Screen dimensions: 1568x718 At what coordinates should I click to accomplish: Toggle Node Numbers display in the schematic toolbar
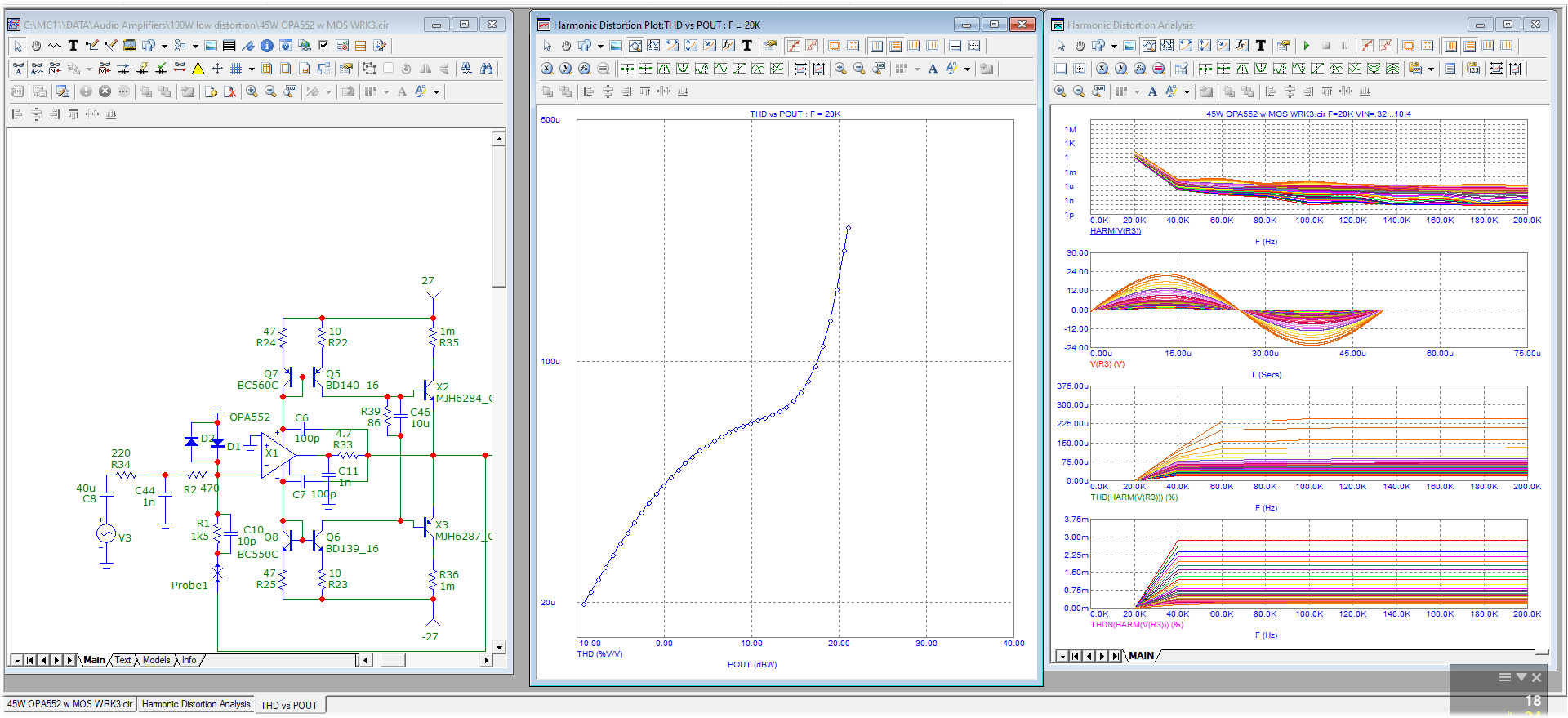click(x=55, y=69)
